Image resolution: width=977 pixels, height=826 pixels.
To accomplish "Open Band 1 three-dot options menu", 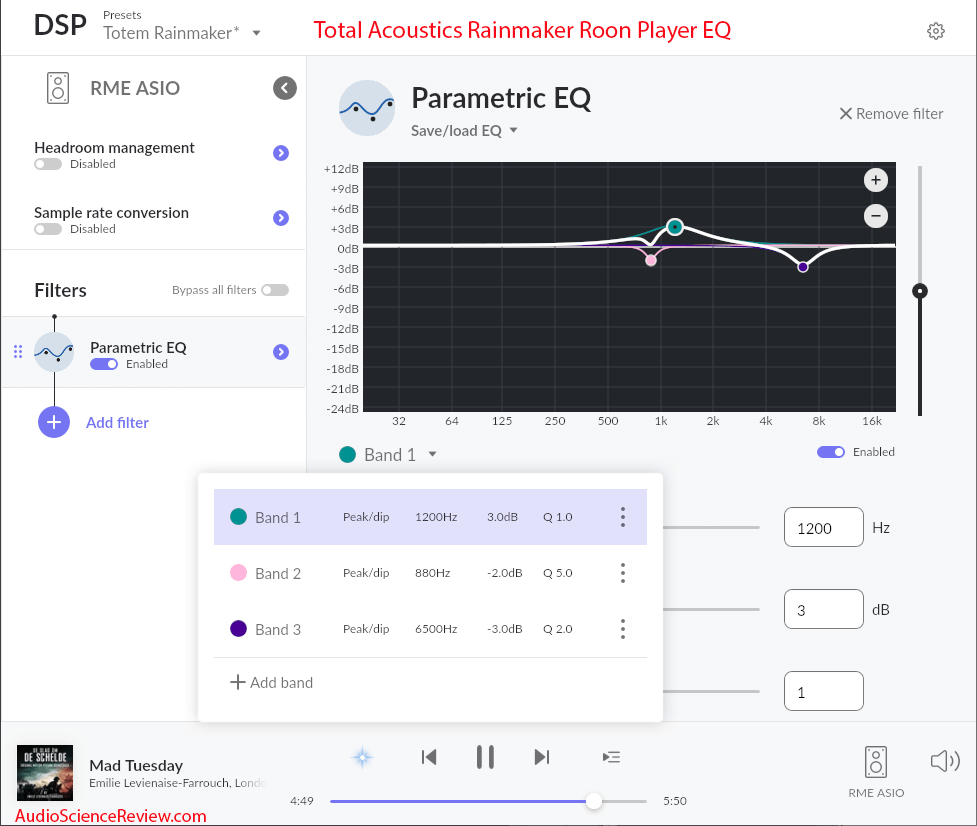I will 622,517.
